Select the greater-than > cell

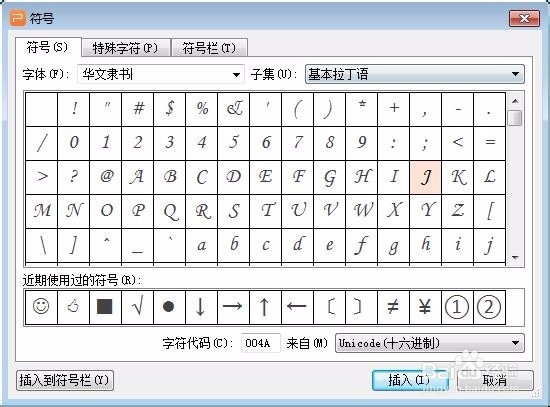tap(41, 177)
